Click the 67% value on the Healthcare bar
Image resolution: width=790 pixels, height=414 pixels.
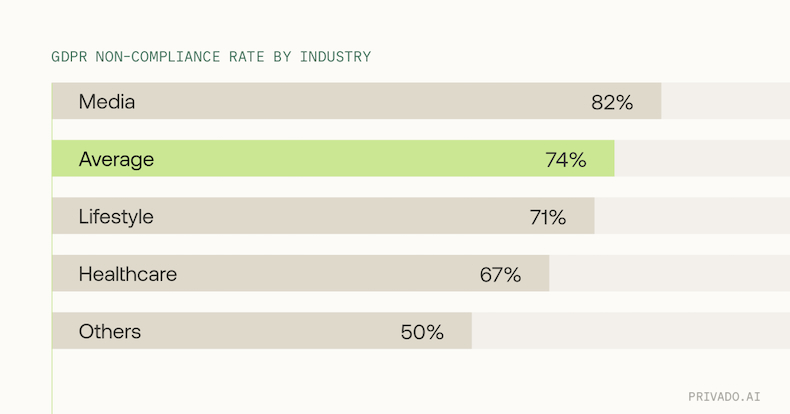(500, 274)
